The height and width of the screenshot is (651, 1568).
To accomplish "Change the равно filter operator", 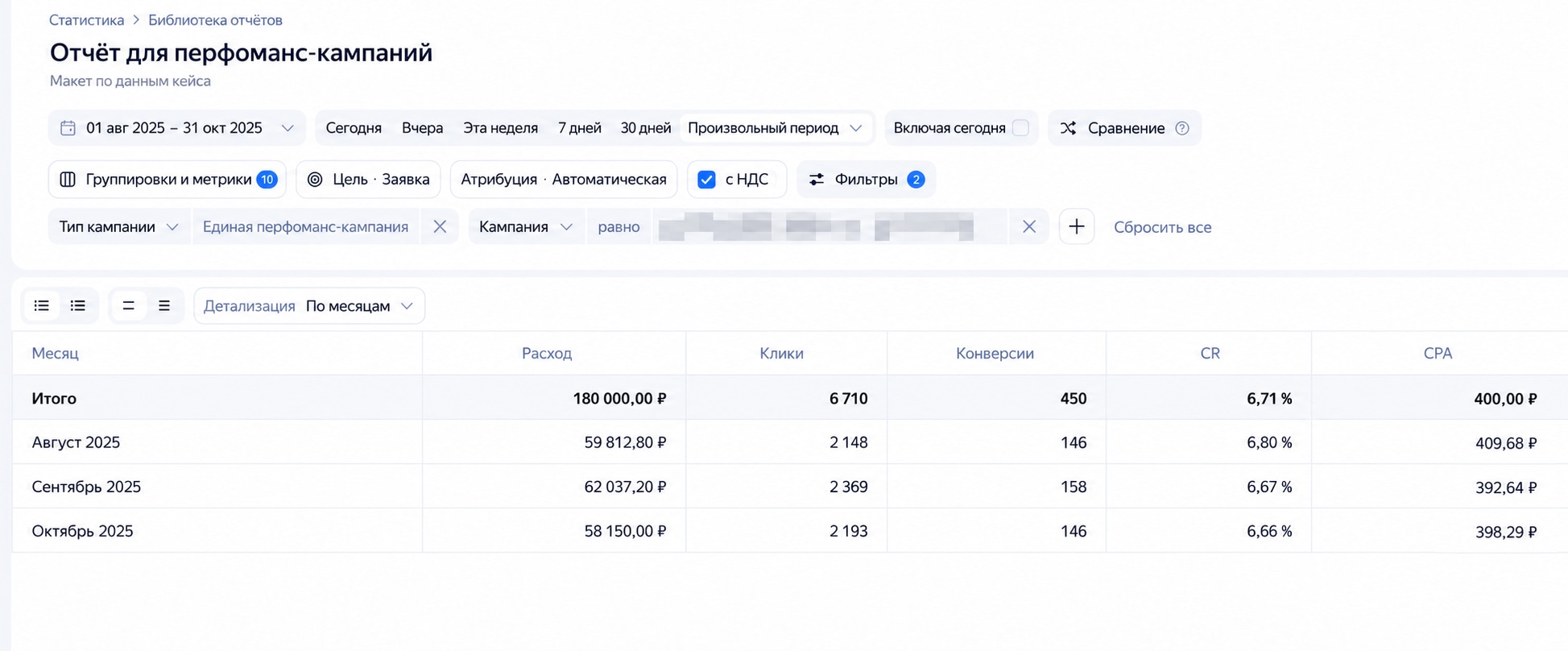I will coord(619,226).
